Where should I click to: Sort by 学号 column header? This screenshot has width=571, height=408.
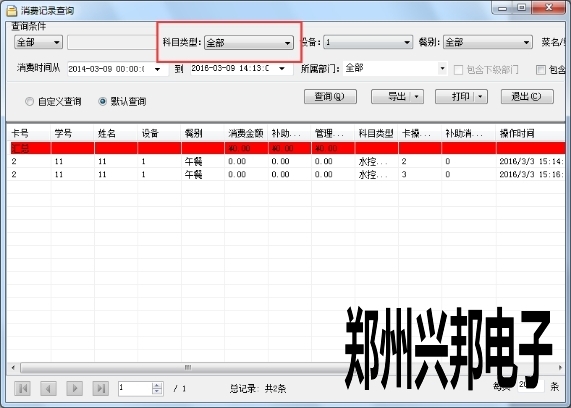(x=72, y=133)
